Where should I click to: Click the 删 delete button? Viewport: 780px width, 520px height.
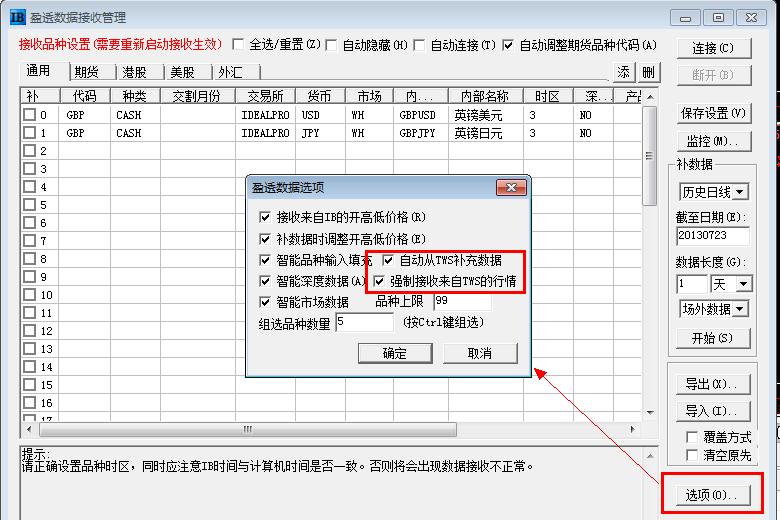(x=649, y=72)
